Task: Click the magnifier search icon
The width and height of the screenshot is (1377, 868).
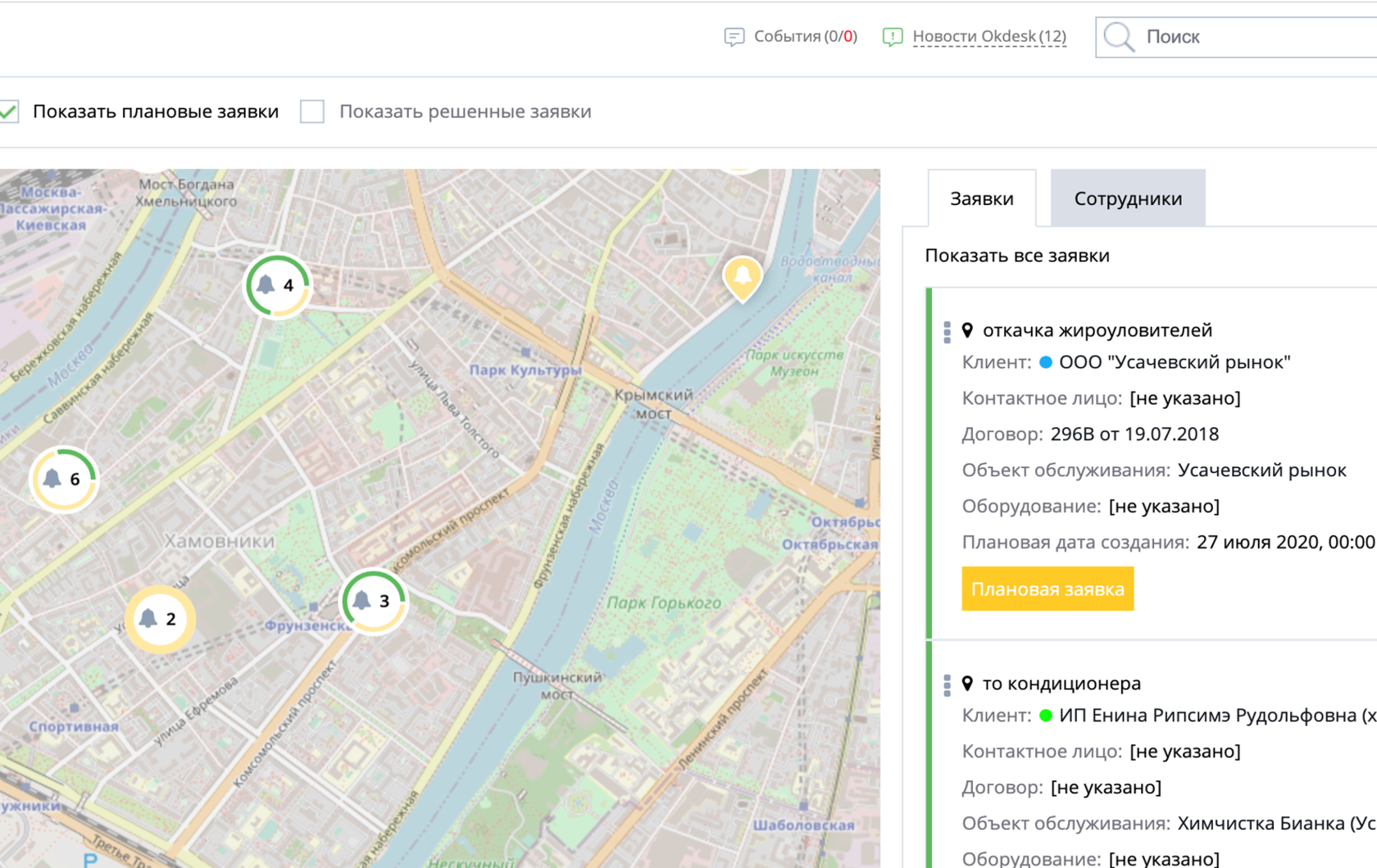Action: (1119, 37)
